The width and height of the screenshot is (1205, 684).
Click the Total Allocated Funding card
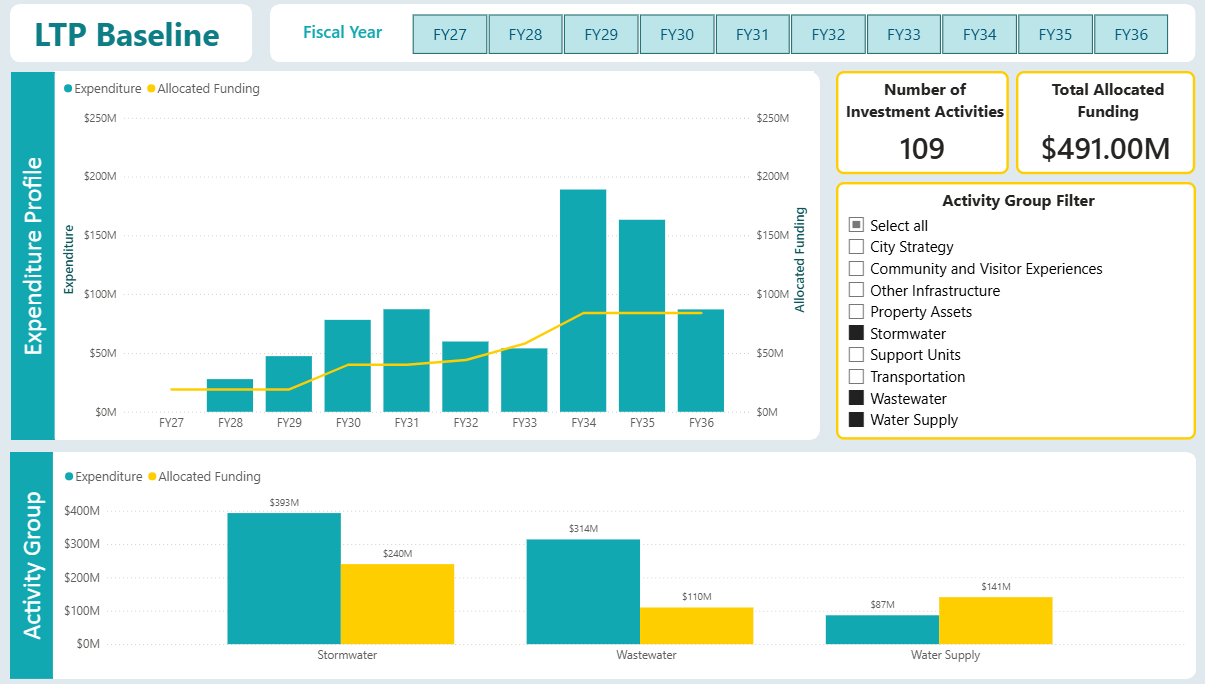(1106, 122)
